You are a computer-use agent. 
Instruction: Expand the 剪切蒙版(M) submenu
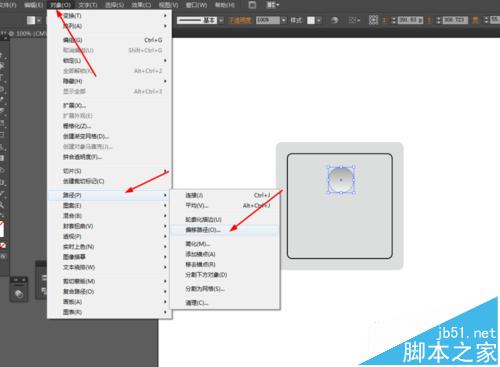110,281
